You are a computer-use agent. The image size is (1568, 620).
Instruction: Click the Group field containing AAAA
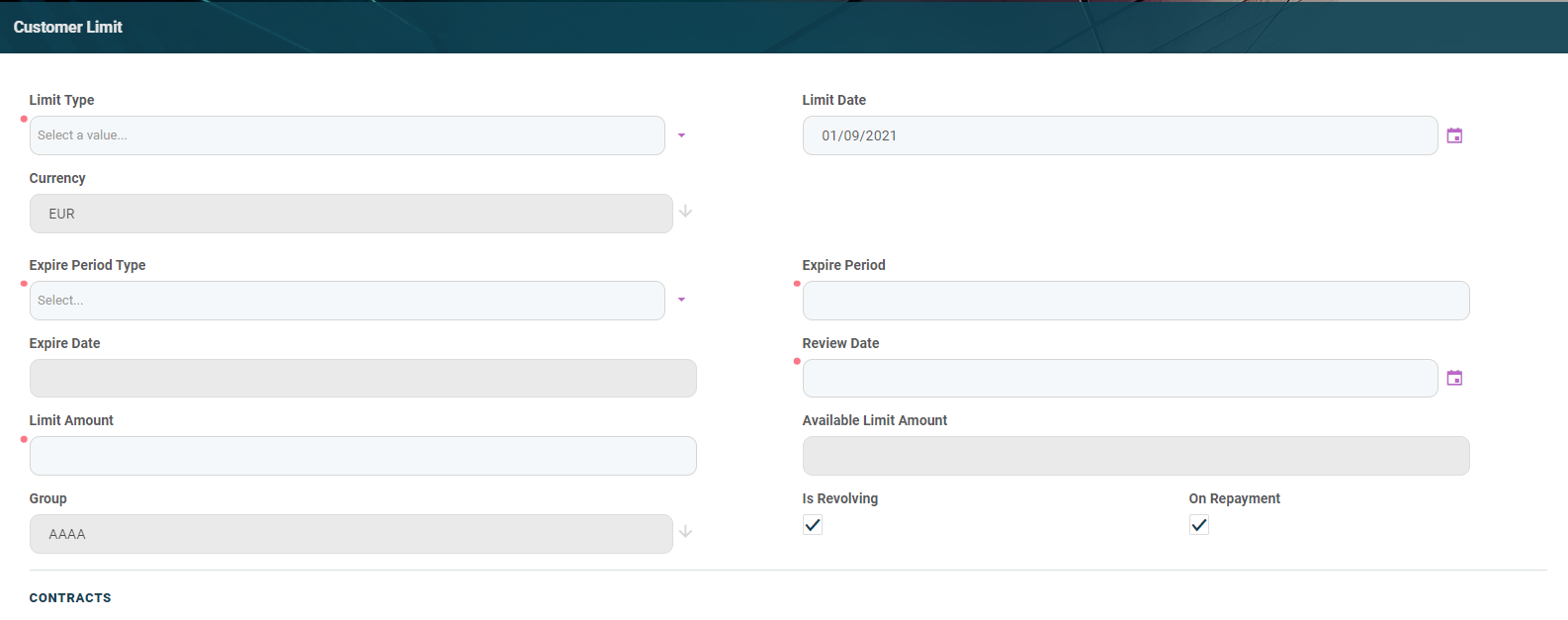click(x=351, y=534)
